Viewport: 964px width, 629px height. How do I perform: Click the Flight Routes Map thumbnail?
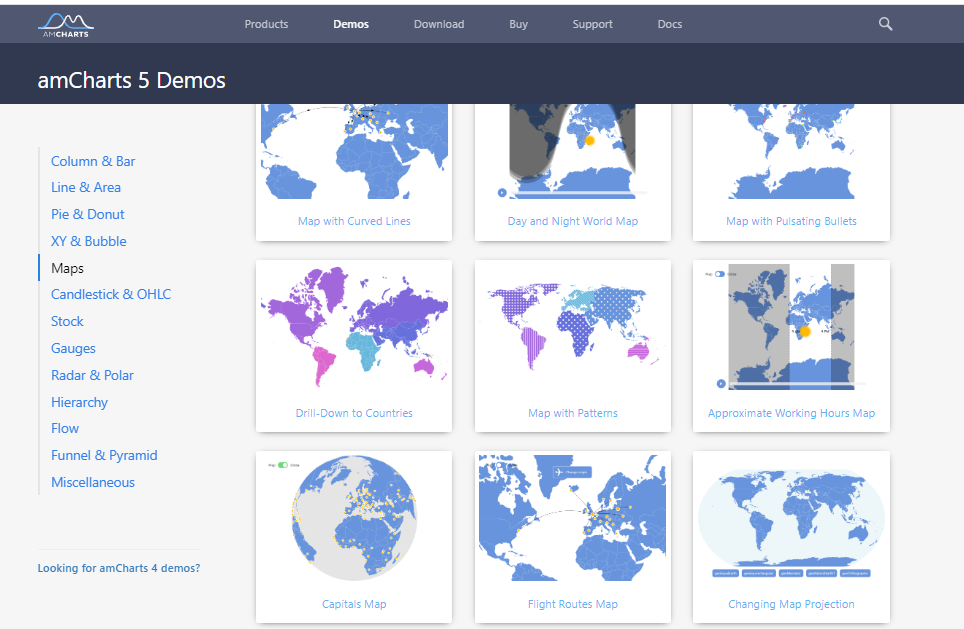click(x=573, y=518)
